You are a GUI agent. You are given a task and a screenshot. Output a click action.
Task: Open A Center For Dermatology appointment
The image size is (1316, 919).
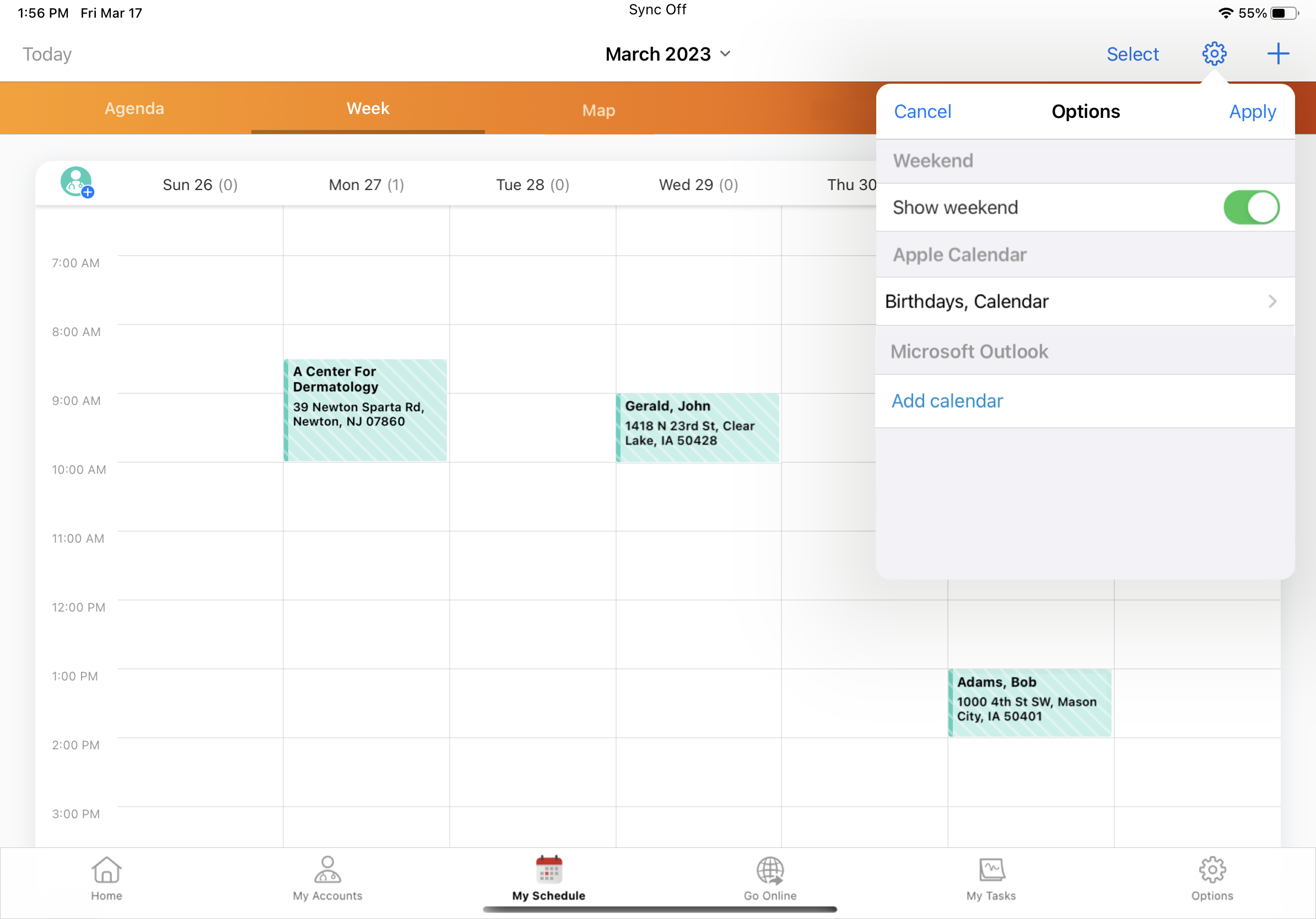tap(366, 410)
